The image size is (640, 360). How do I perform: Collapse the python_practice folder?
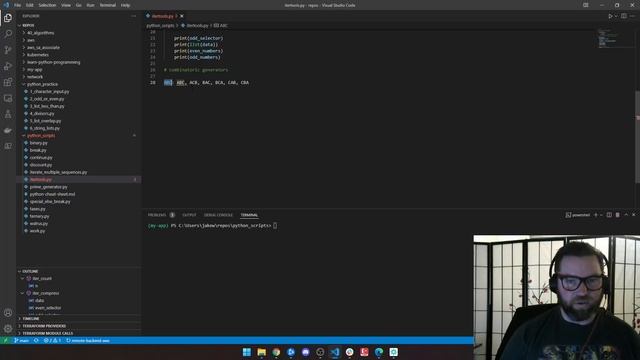point(42,84)
